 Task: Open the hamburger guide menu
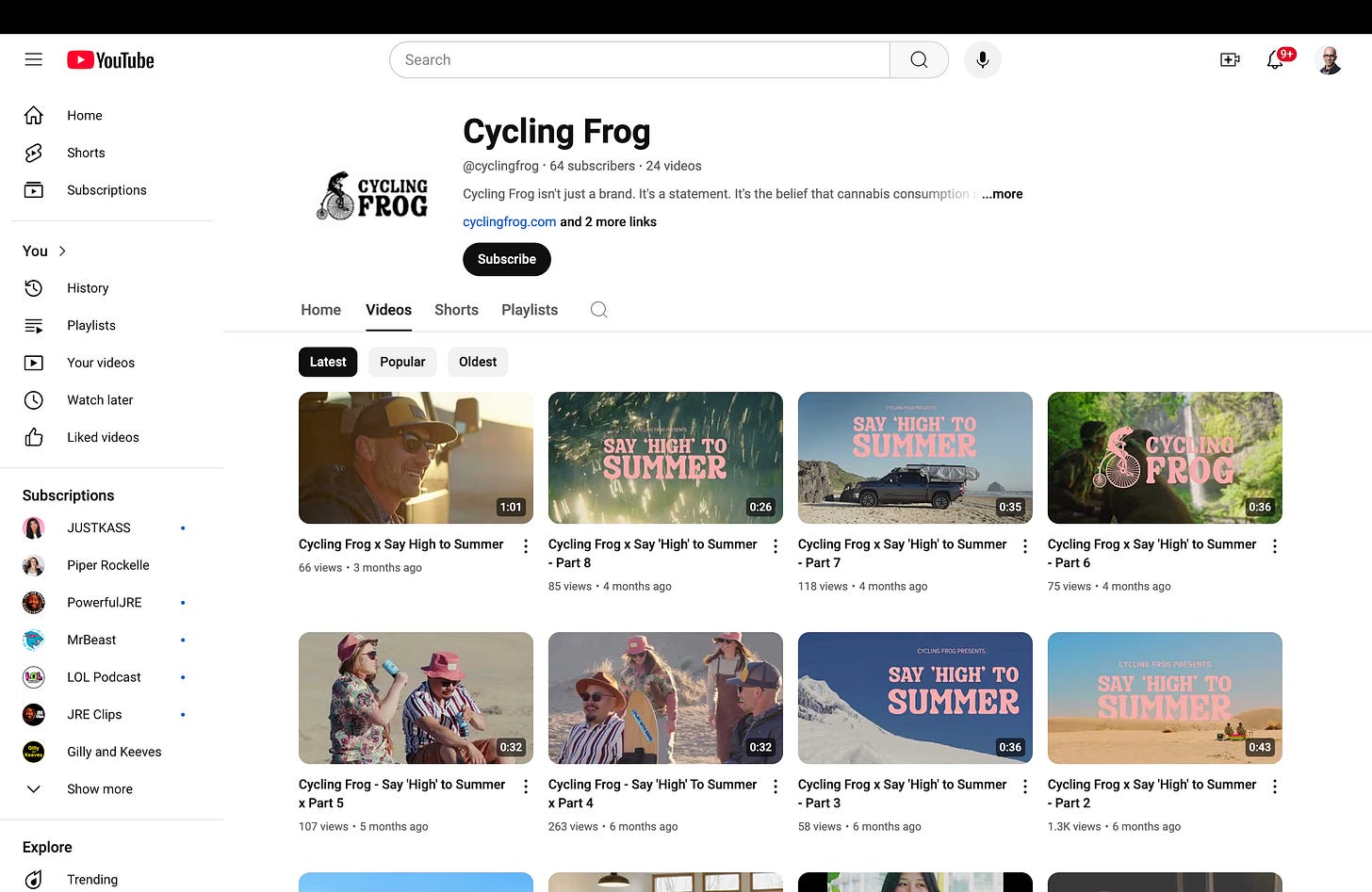coord(34,59)
